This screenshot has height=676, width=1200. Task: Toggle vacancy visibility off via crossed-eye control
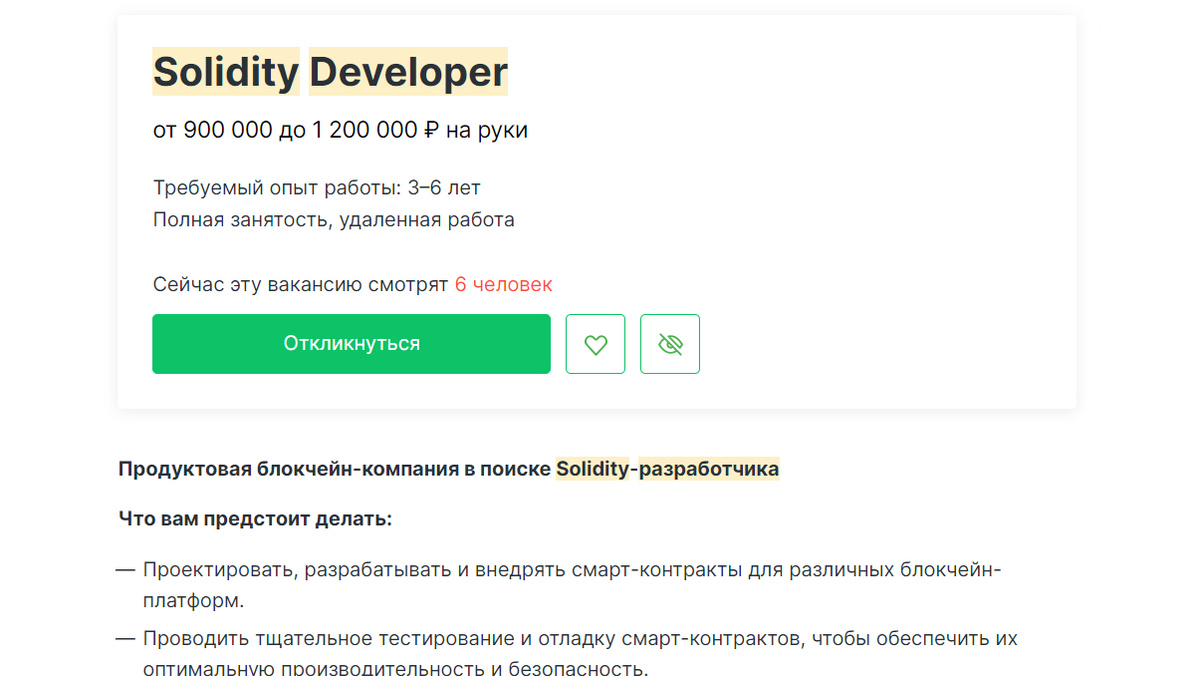[670, 344]
